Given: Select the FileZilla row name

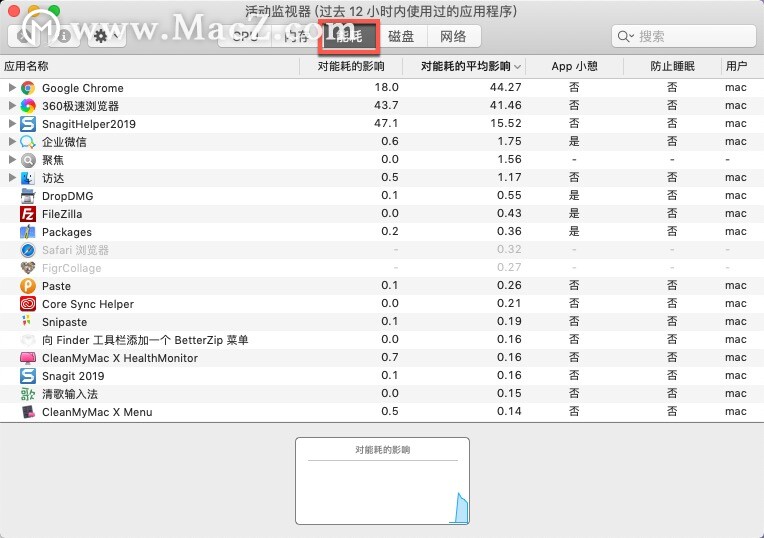Looking at the screenshot, I should coord(62,214).
